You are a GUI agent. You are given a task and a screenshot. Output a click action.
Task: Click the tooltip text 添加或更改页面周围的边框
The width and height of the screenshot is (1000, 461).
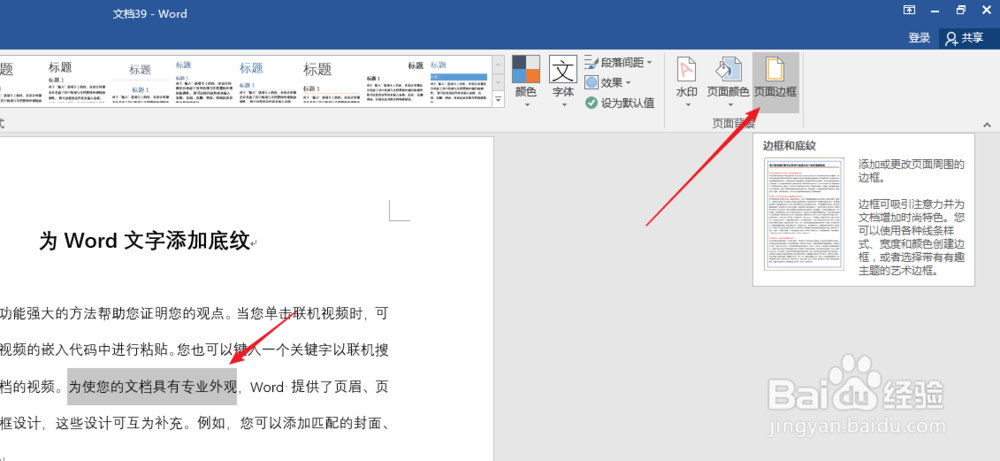click(911, 171)
